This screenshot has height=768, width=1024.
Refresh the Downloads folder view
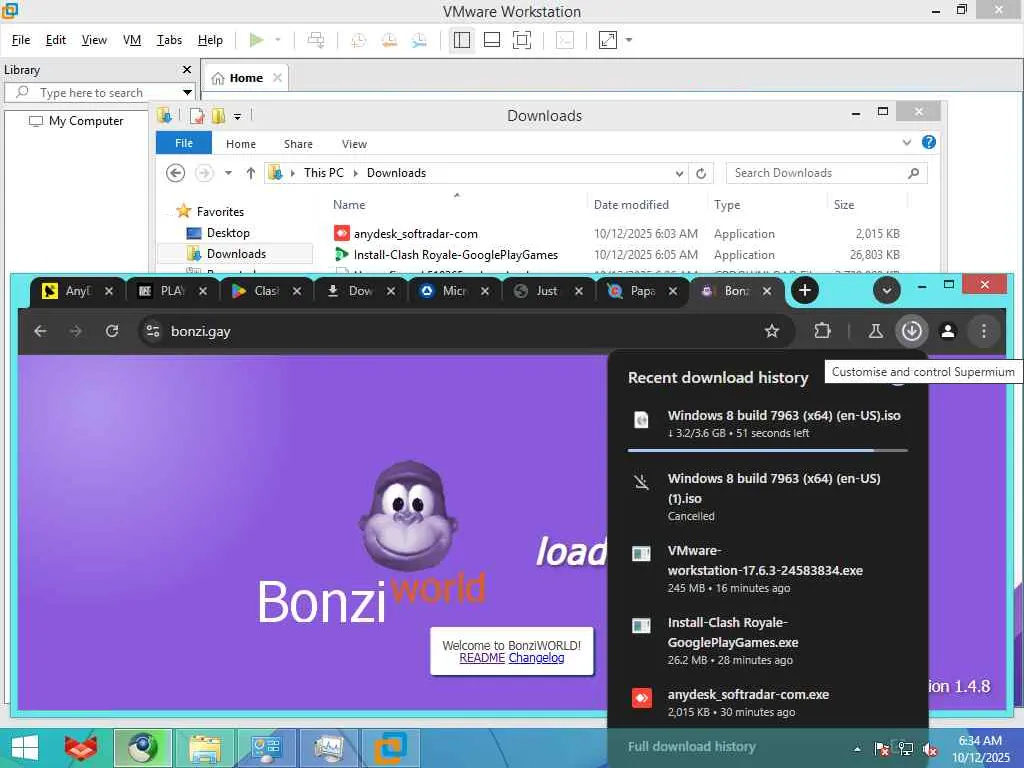click(701, 173)
